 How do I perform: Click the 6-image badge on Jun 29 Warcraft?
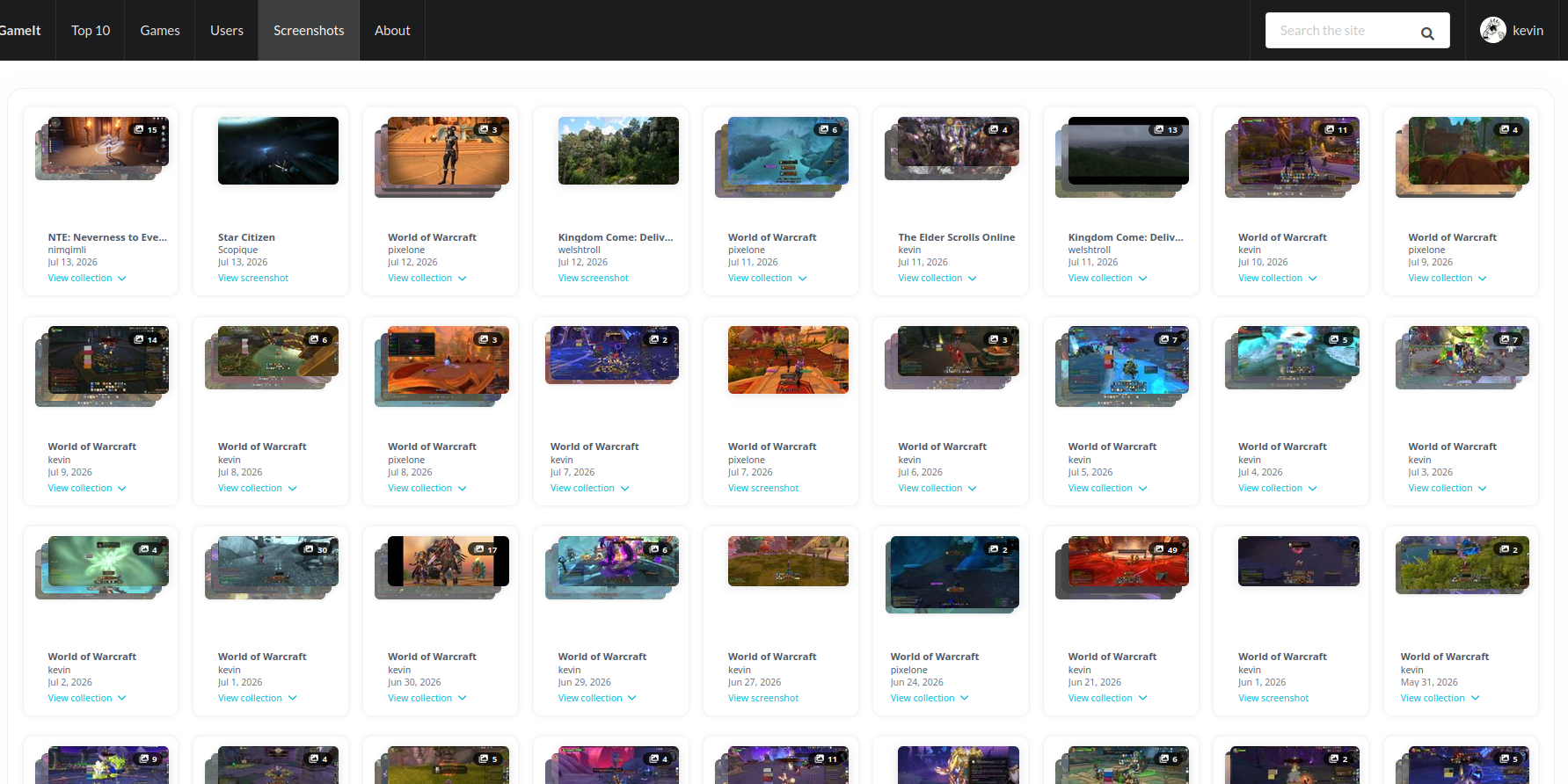tap(658, 549)
